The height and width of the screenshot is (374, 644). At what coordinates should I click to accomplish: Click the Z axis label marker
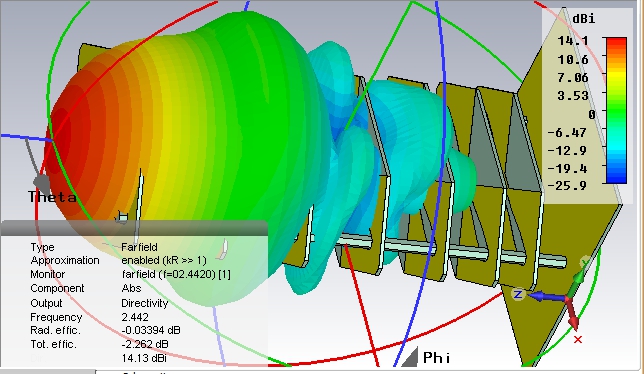pos(518,294)
